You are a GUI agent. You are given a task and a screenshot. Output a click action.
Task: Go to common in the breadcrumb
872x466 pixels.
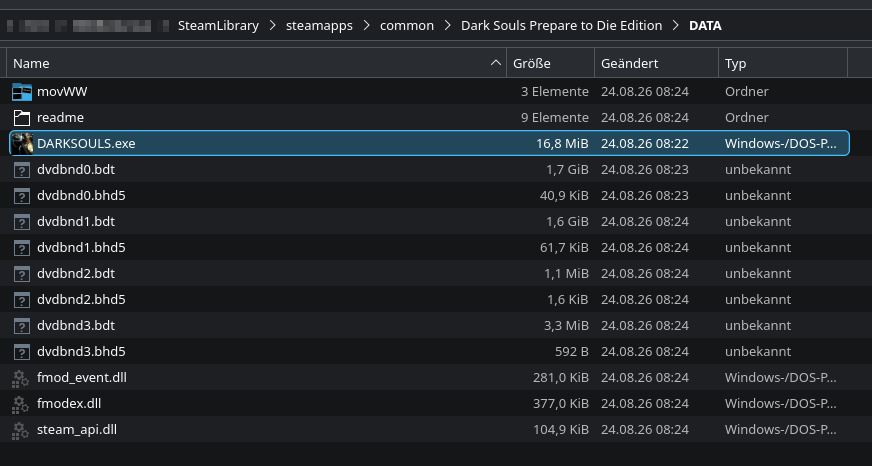point(407,26)
